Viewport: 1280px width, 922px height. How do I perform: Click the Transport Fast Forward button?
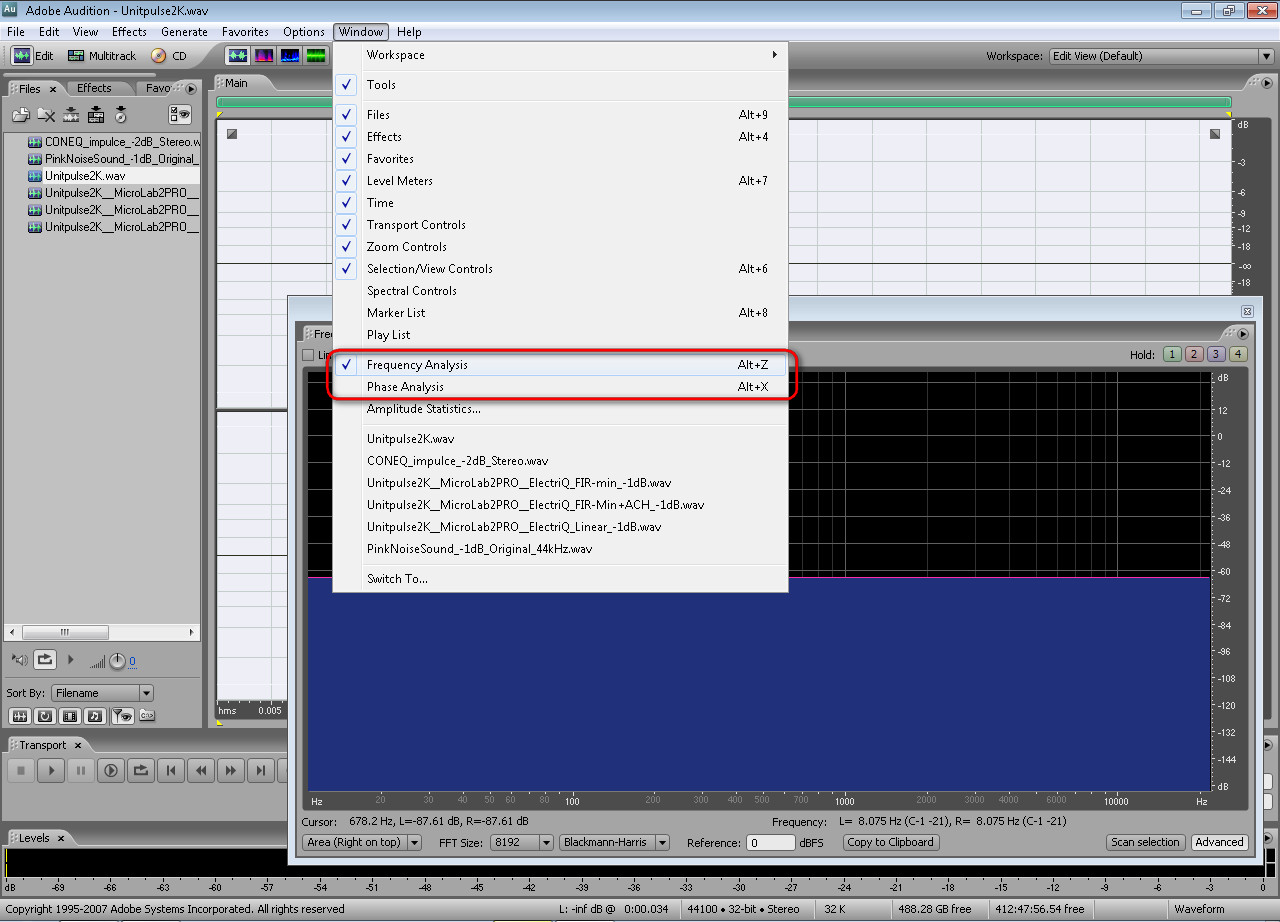click(x=231, y=770)
